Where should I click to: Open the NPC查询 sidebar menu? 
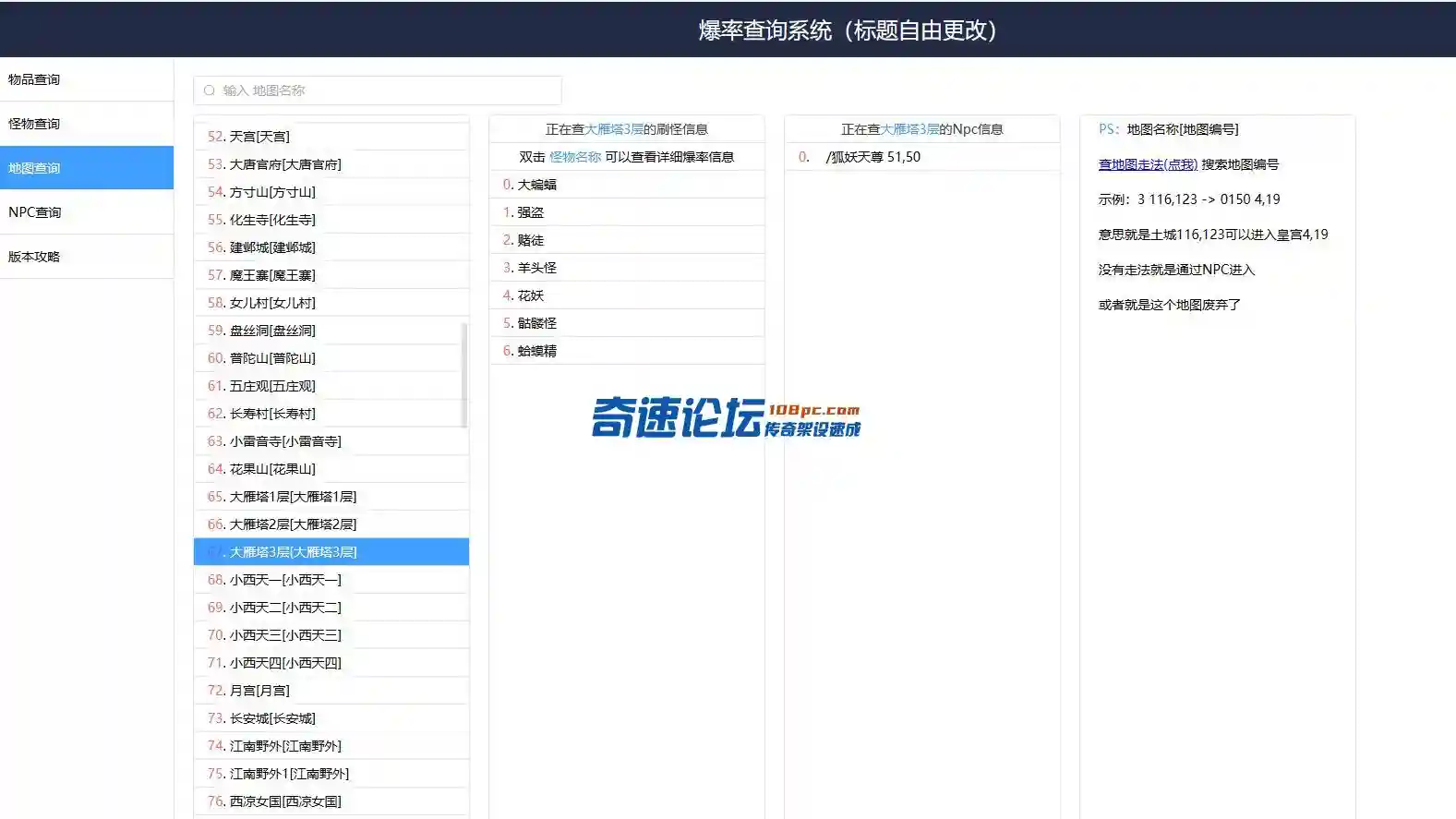click(87, 212)
